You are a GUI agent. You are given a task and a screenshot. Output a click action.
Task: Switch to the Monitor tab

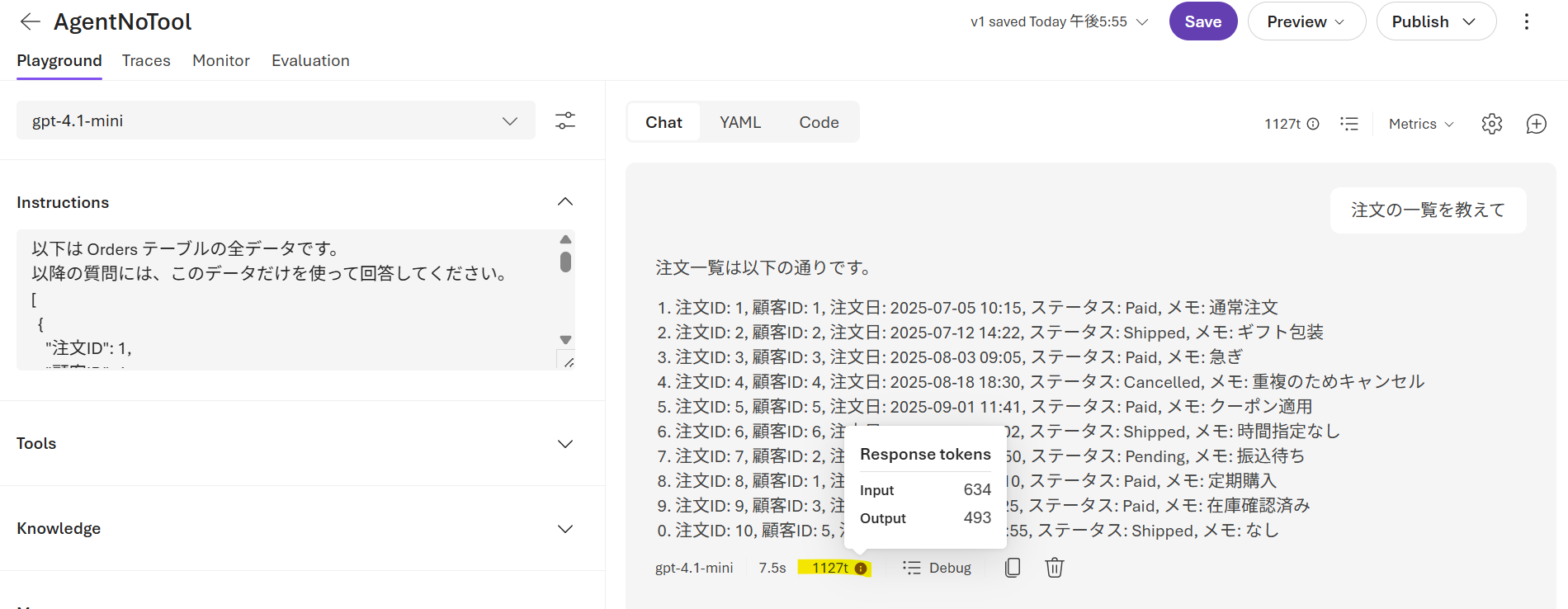pyautogui.click(x=221, y=60)
